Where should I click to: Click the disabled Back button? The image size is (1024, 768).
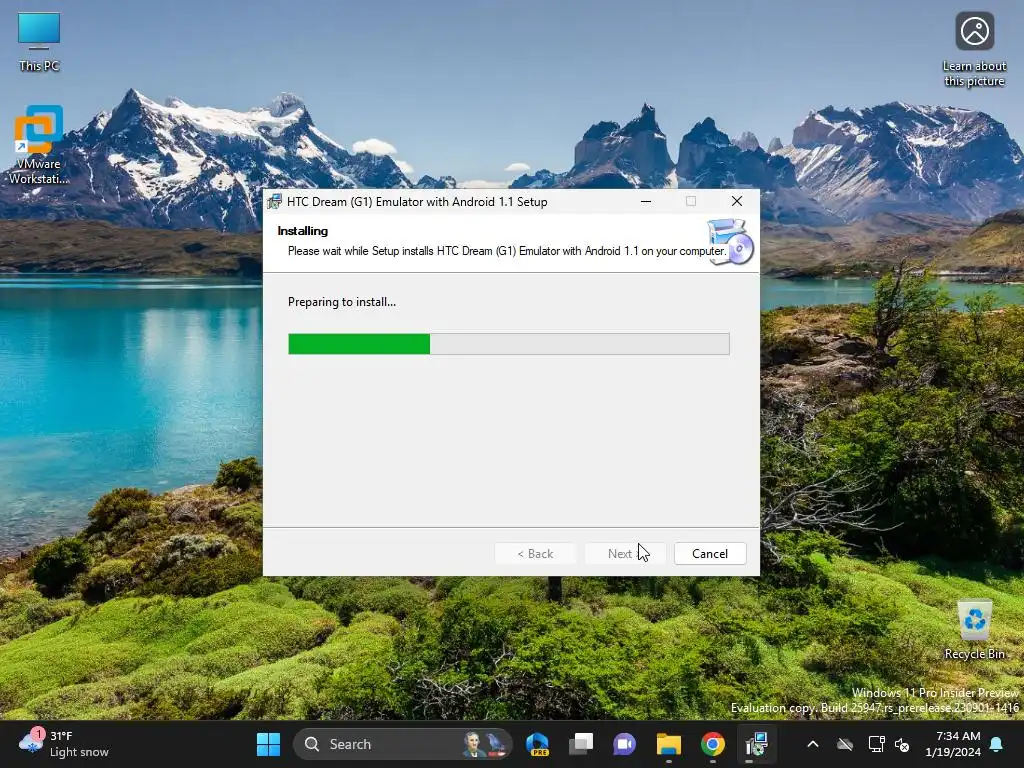tap(535, 554)
